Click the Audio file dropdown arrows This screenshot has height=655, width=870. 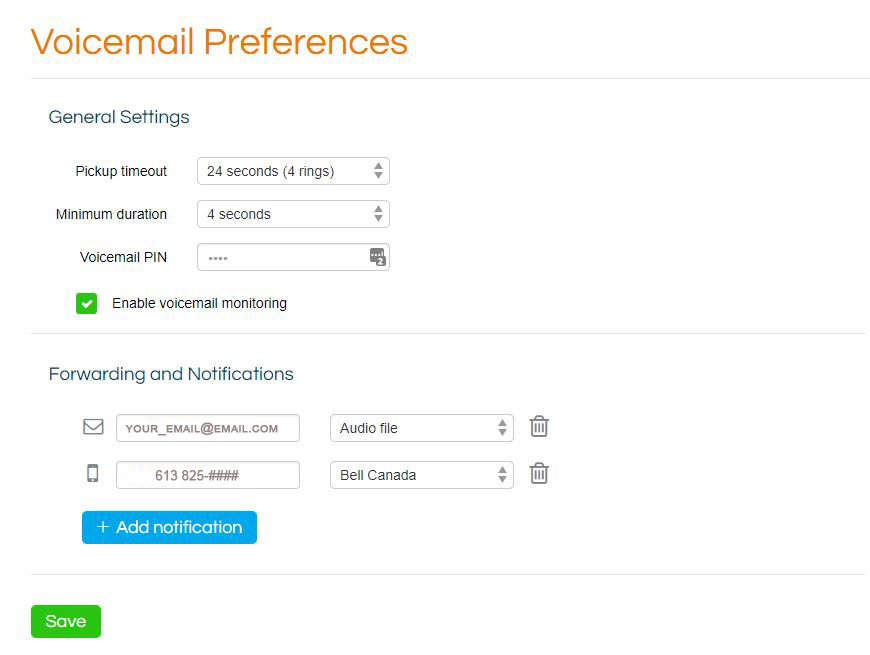point(502,428)
